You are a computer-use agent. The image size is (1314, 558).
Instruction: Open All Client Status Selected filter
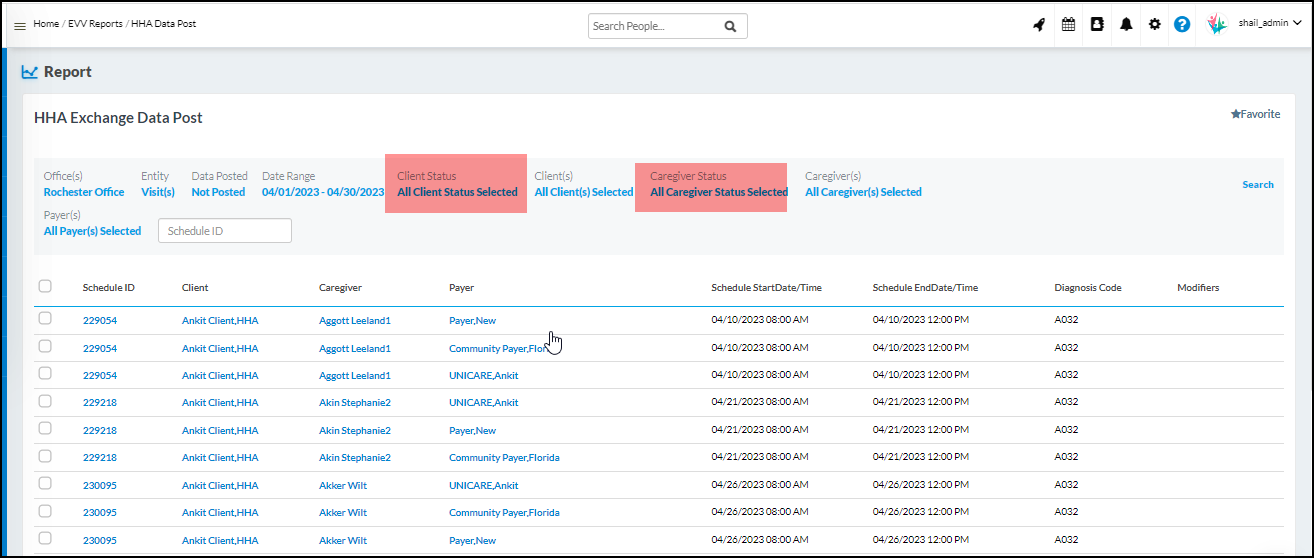[457, 192]
